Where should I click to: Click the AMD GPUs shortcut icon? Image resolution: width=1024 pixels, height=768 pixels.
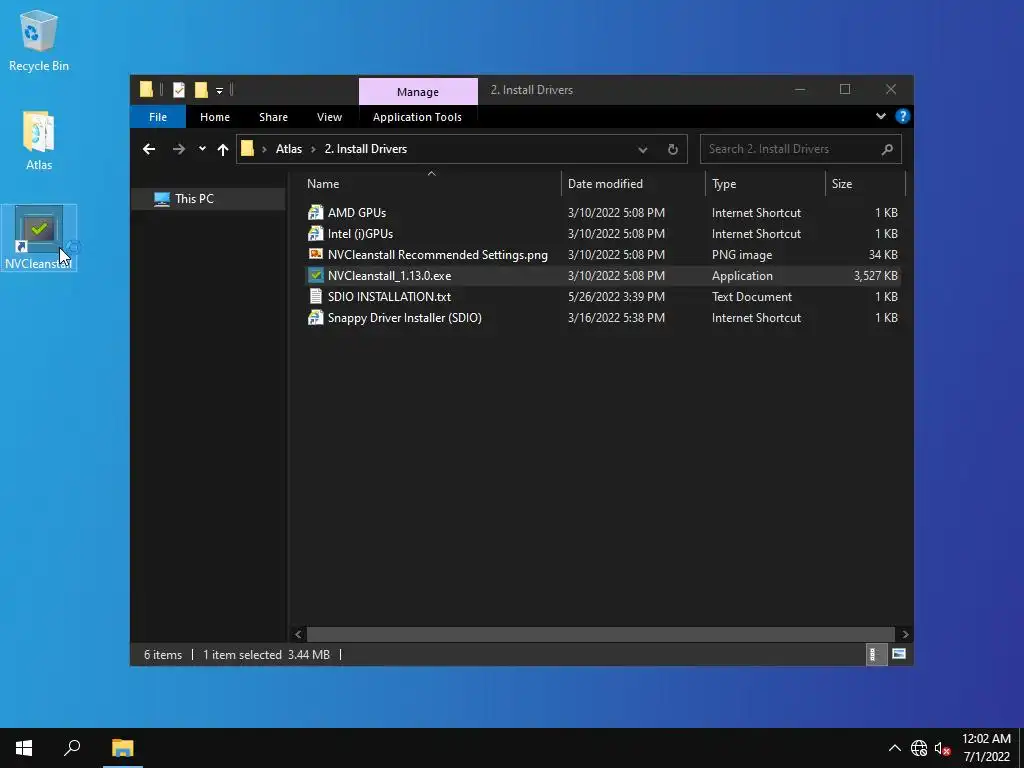(315, 212)
